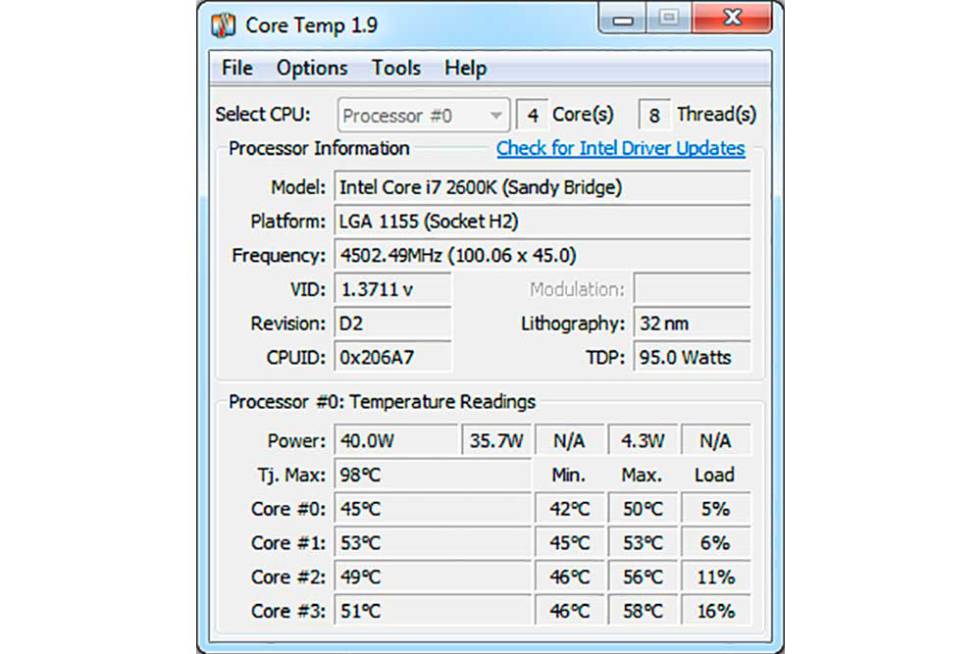Click Check for Intel Driver Updates link
The height and width of the screenshot is (654, 980).
click(x=621, y=148)
